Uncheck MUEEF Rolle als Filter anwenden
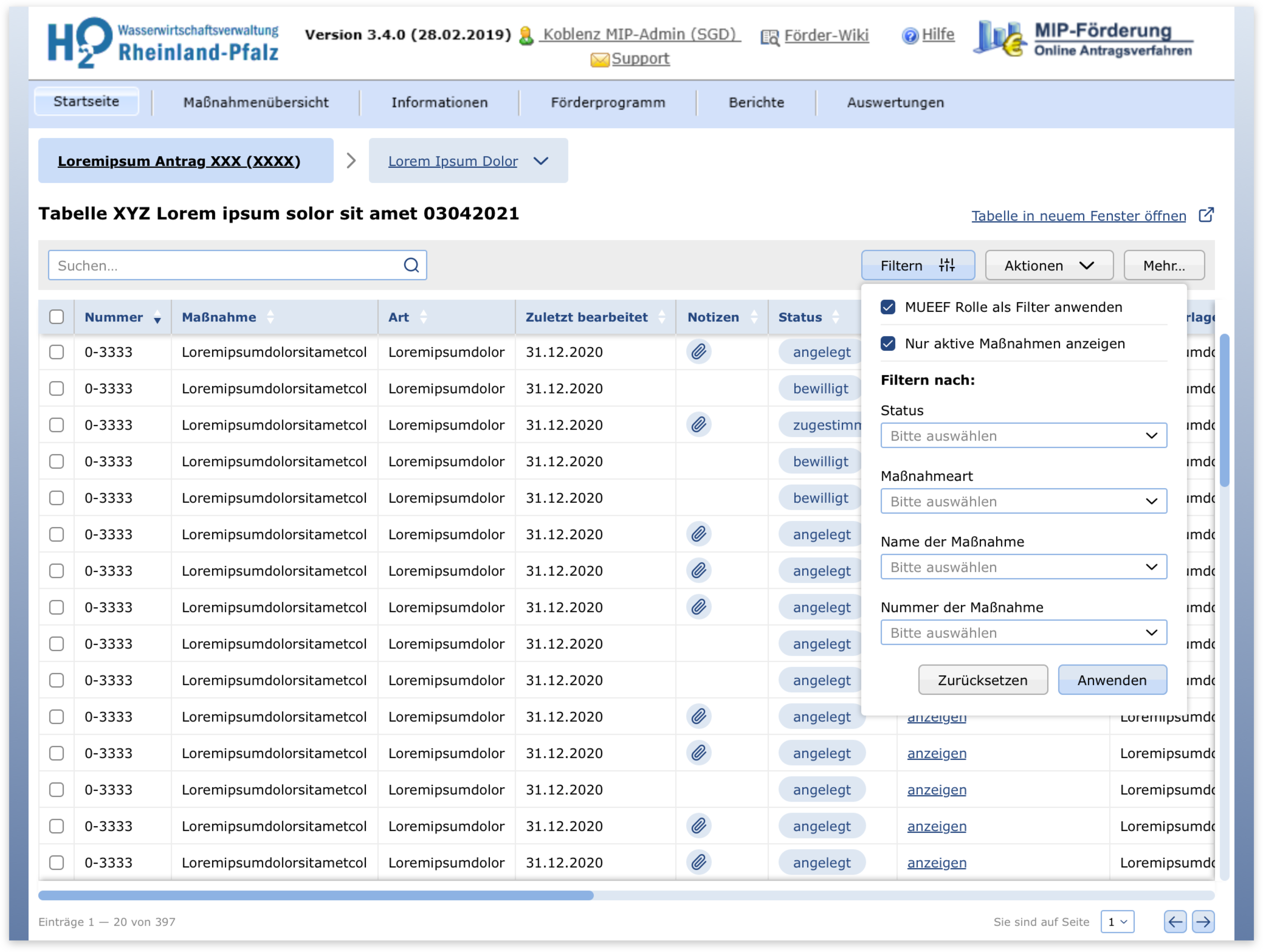Viewport: 1263px width, 952px height. point(888,307)
